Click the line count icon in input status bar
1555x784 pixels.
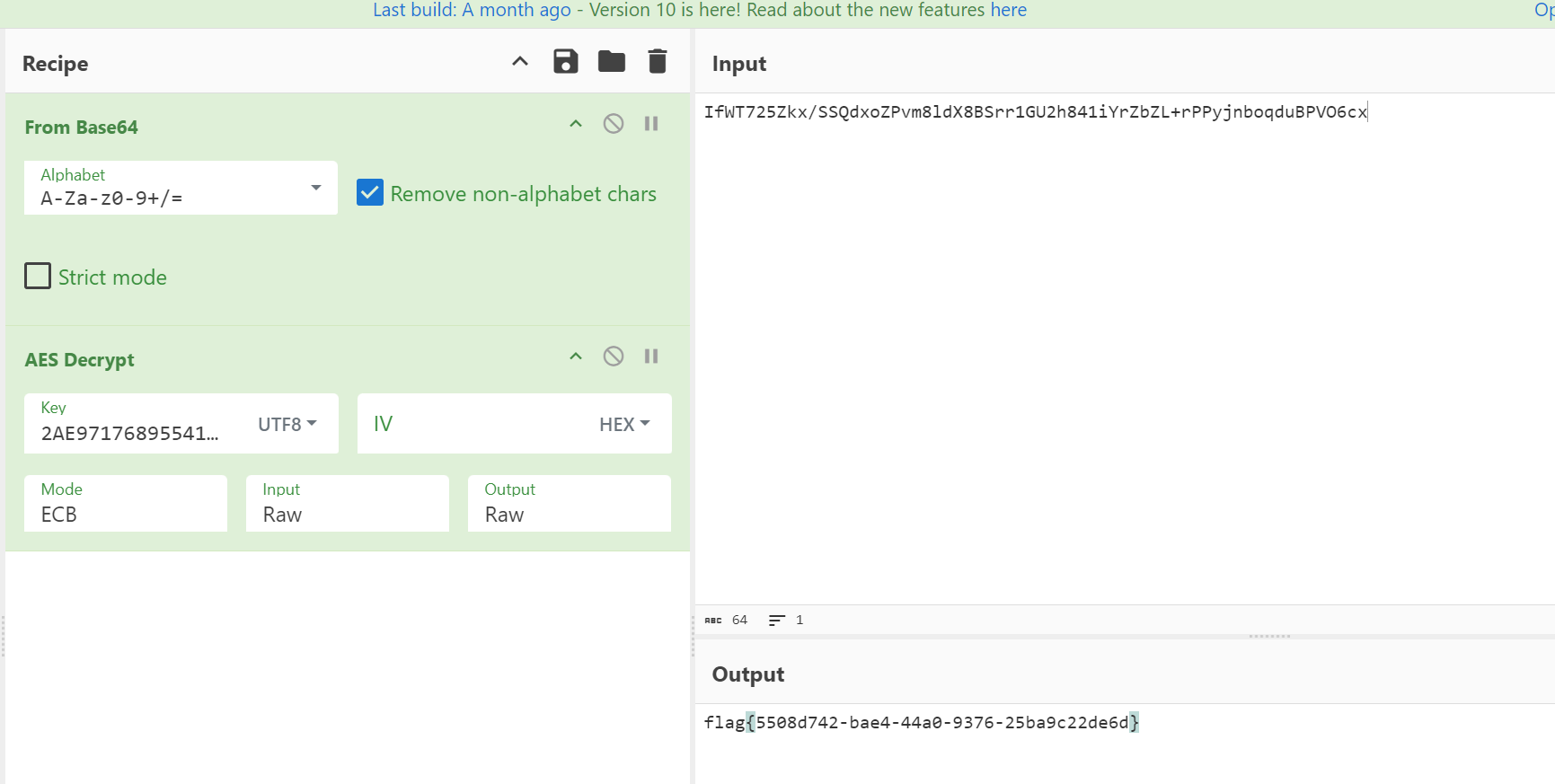[x=777, y=621]
